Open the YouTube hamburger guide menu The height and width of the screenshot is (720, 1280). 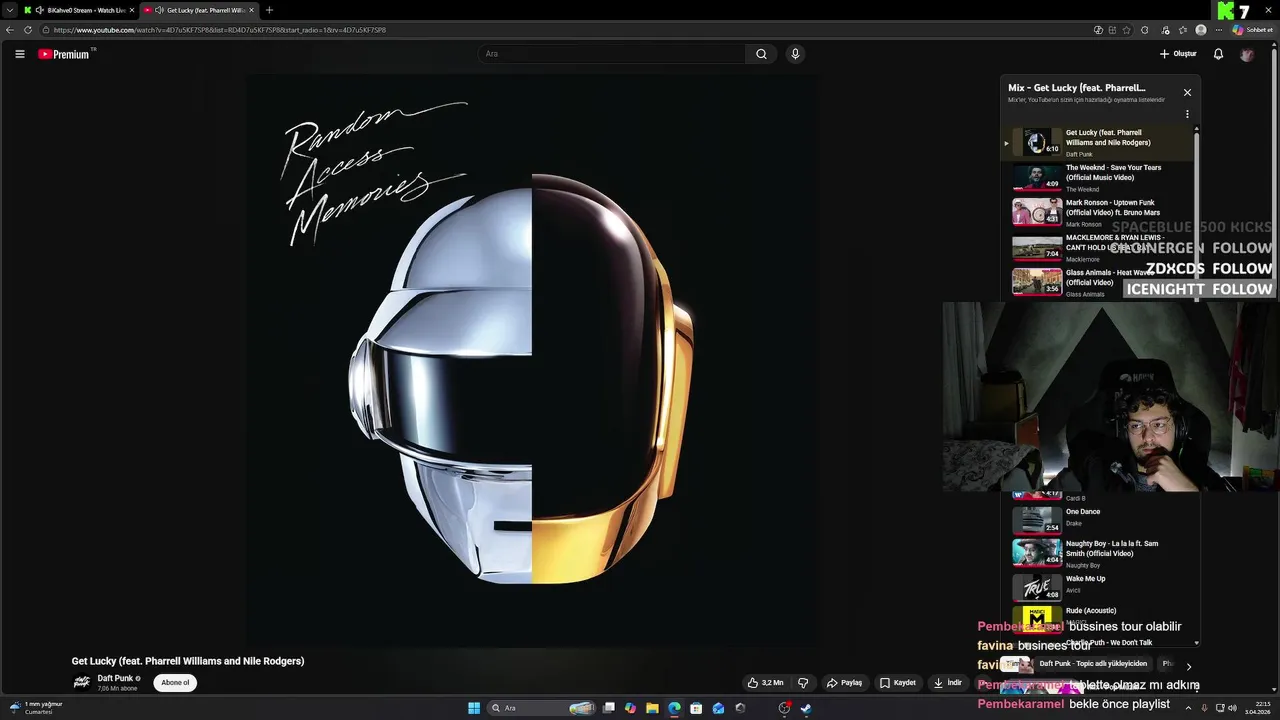click(19, 54)
